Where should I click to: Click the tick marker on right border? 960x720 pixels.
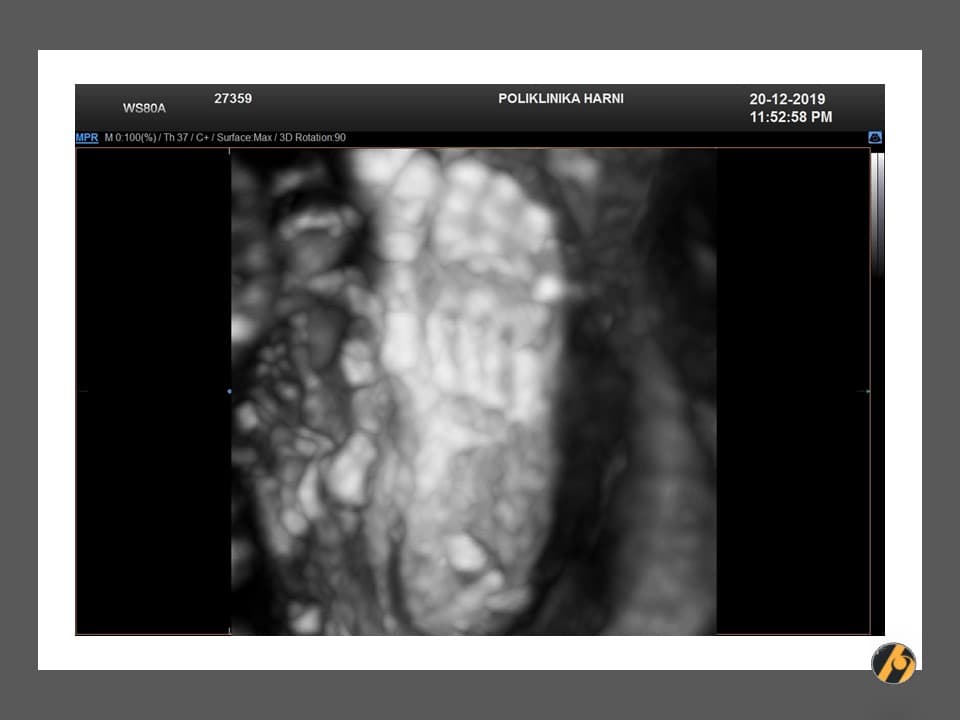coord(867,391)
